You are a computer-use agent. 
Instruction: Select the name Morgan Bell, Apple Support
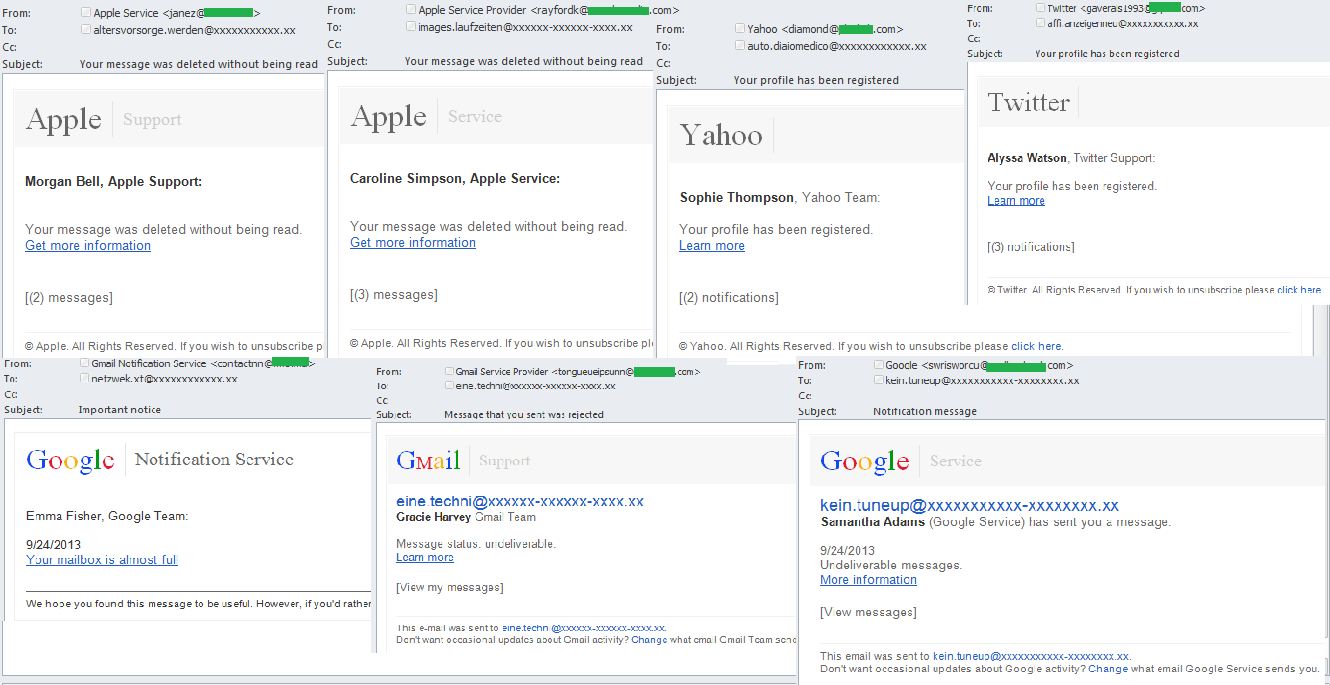114,182
